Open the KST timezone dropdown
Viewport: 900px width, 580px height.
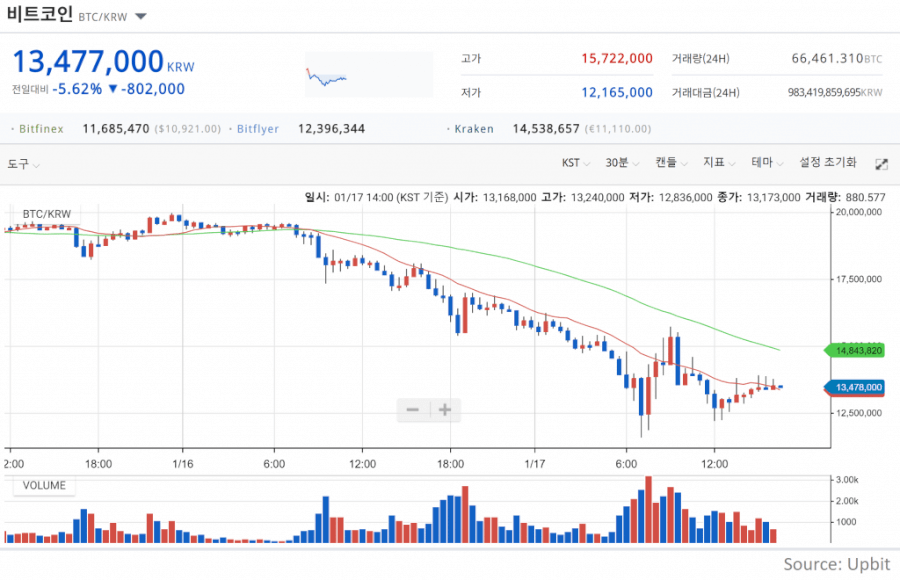(x=576, y=163)
